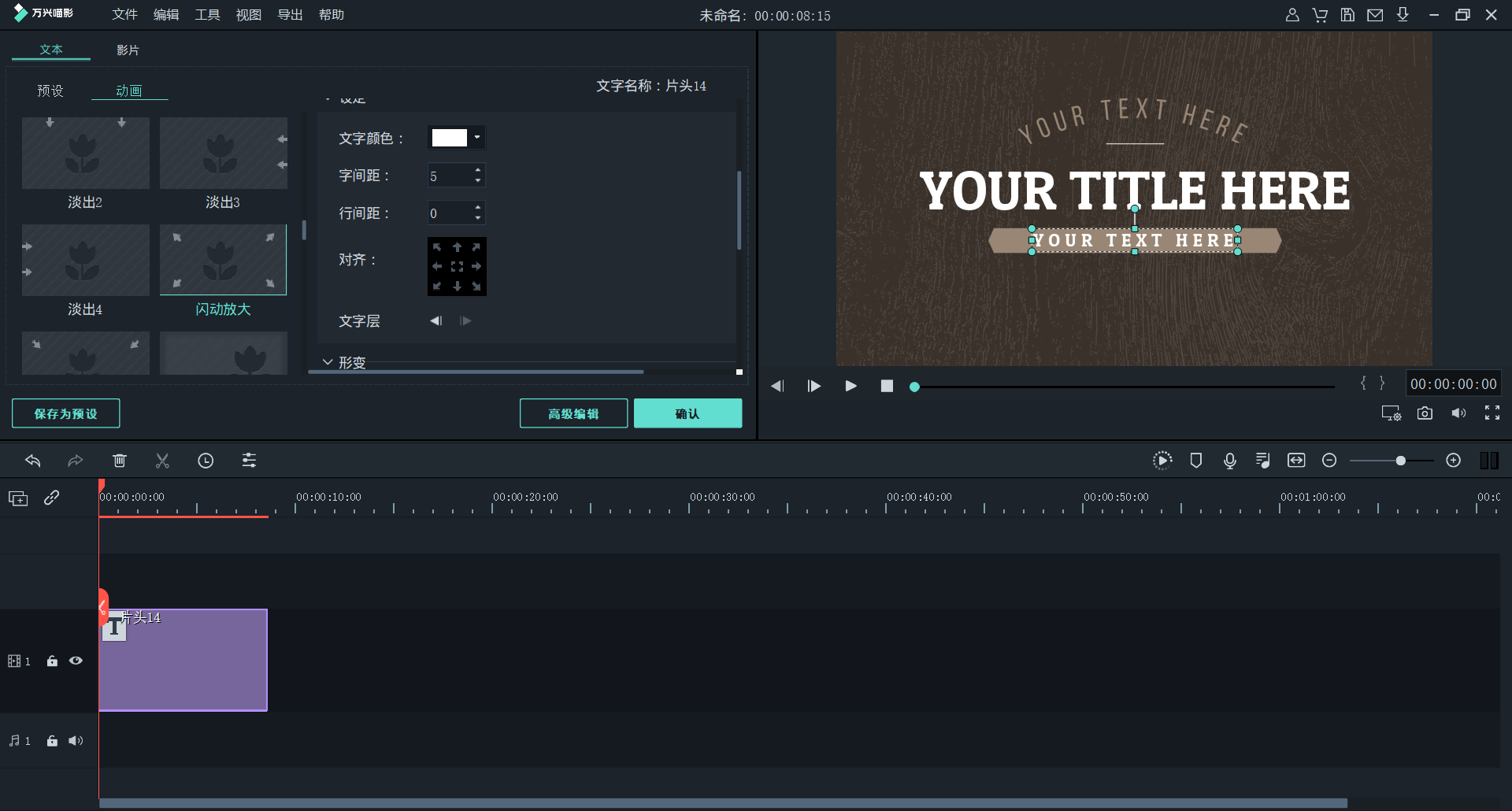Click the undo arrow icon
This screenshot has width=1512, height=811.
(x=33, y=461)
